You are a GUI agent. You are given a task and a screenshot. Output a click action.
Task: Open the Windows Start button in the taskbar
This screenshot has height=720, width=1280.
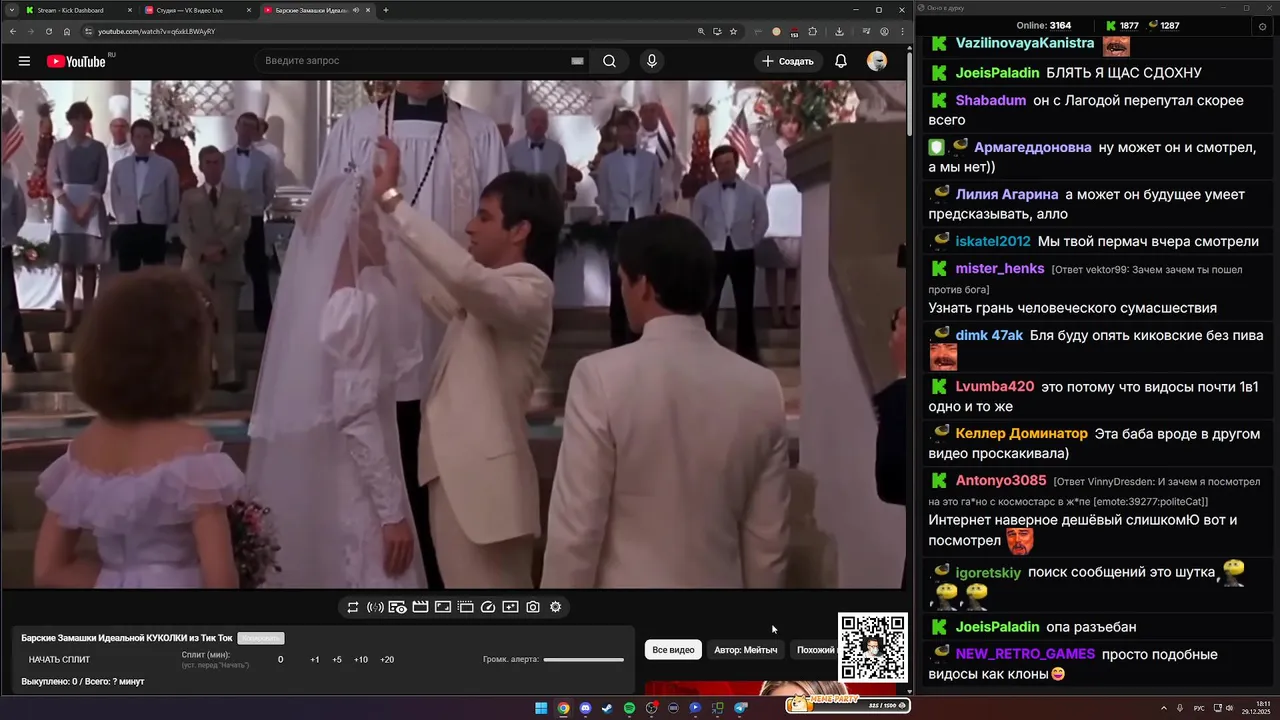(541, 708)
